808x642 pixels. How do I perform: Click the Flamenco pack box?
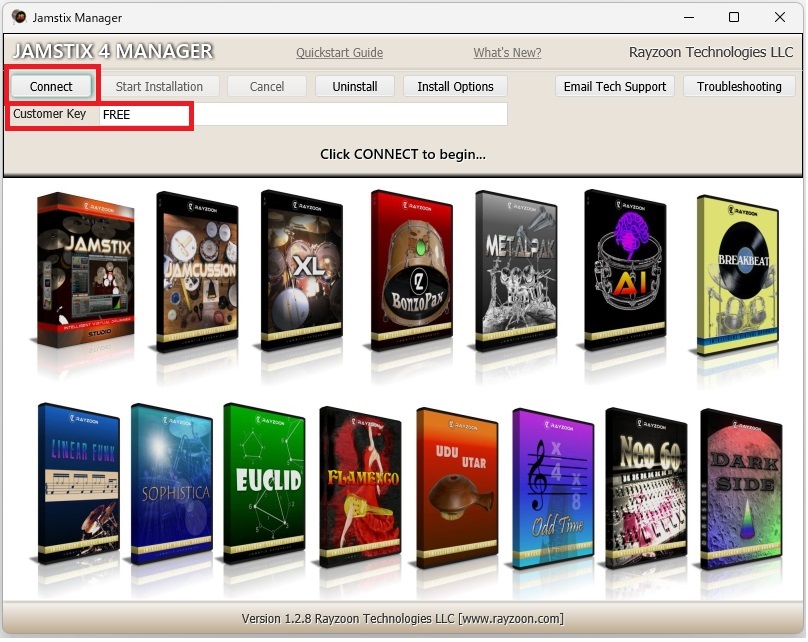click(x=360, y=486)
